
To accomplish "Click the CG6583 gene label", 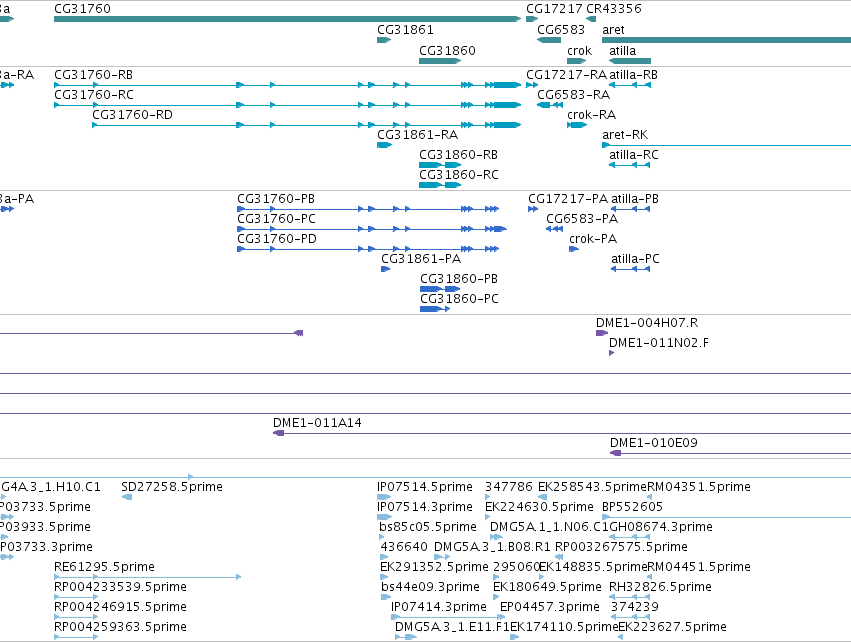I will (x=561, y=30).
